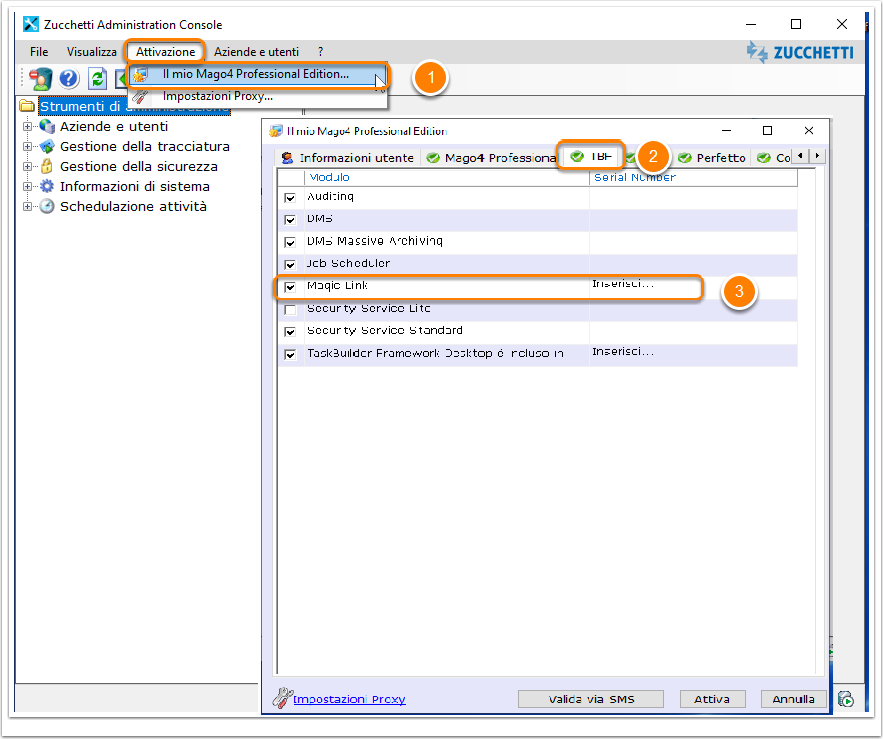Image resolution: width=883 pixels, height=739 pixels.
Task: Toggle the DMS Massive Archiving checkbox
Action: [x=290, y=242]
